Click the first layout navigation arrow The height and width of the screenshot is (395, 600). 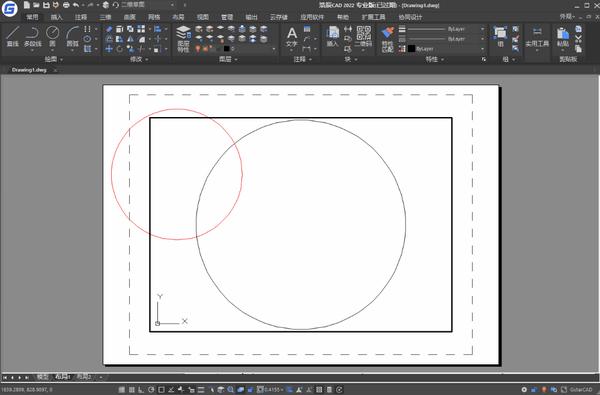(x=5, y=377)
